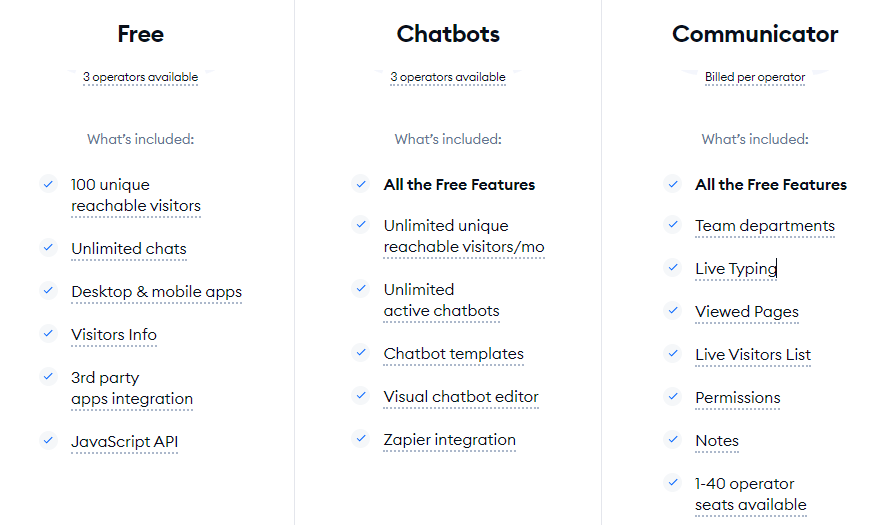Image resolution: width=877 pixels, height=525 pixels.
Task: Click 3 operators available under Chatbots
Action: 447,77
